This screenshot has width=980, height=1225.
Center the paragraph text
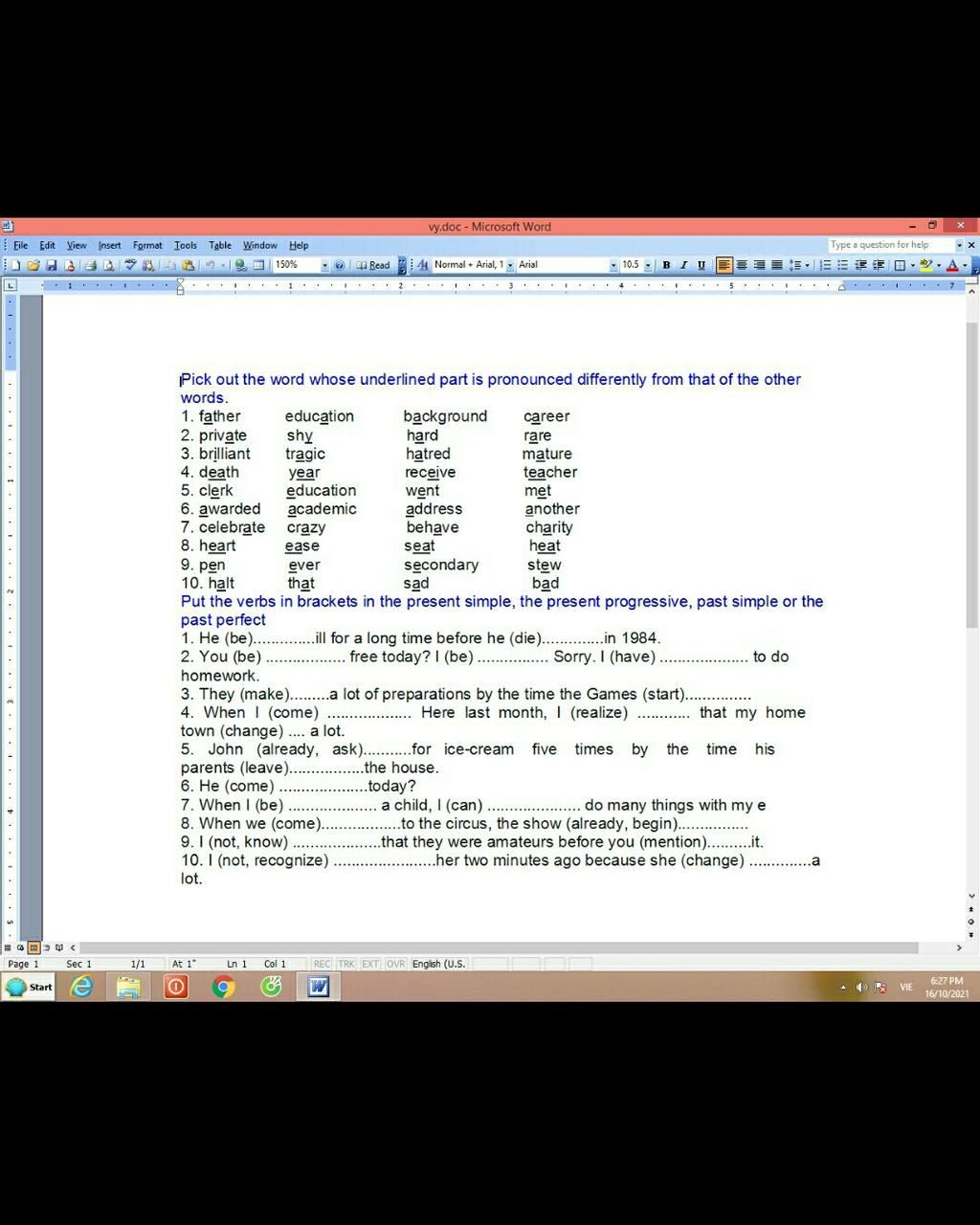point(742,265)
